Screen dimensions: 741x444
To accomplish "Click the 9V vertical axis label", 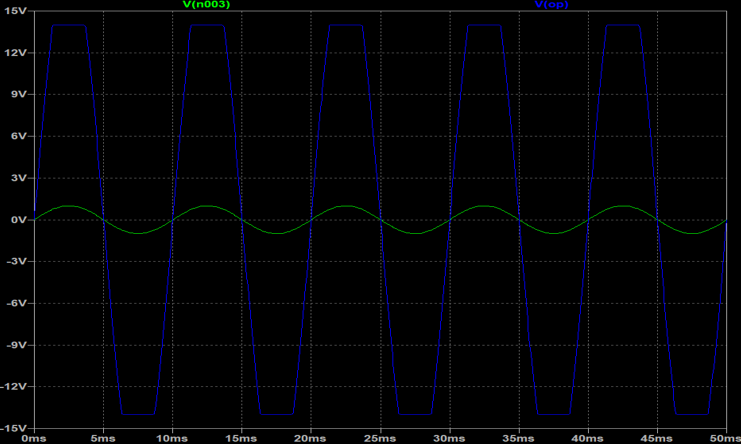I will point(19,94).
